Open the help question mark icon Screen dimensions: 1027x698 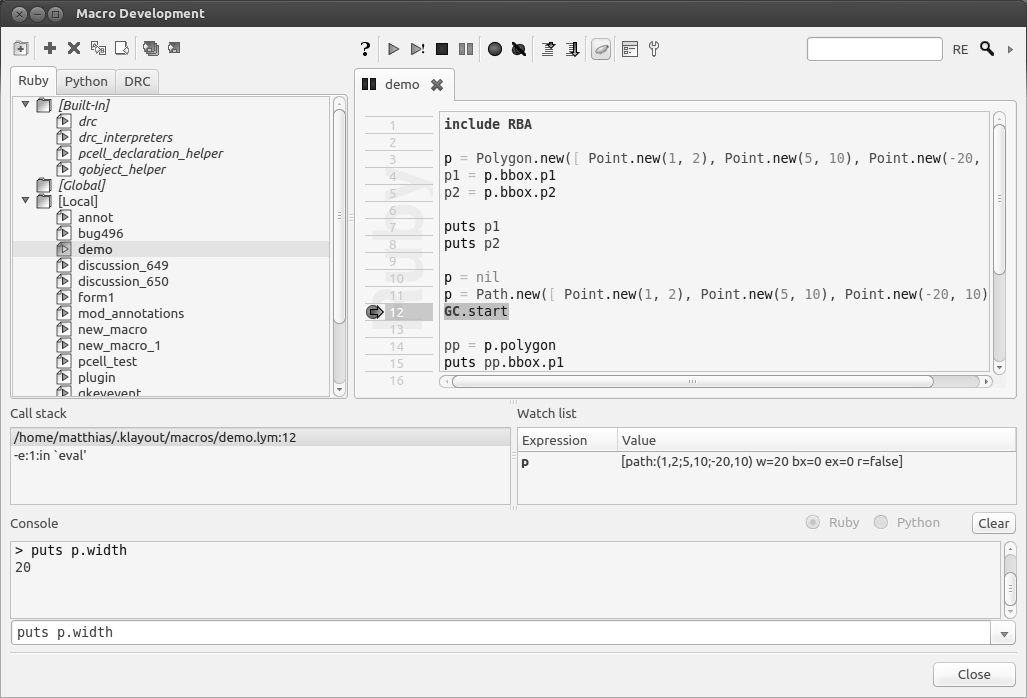(366, 48)
